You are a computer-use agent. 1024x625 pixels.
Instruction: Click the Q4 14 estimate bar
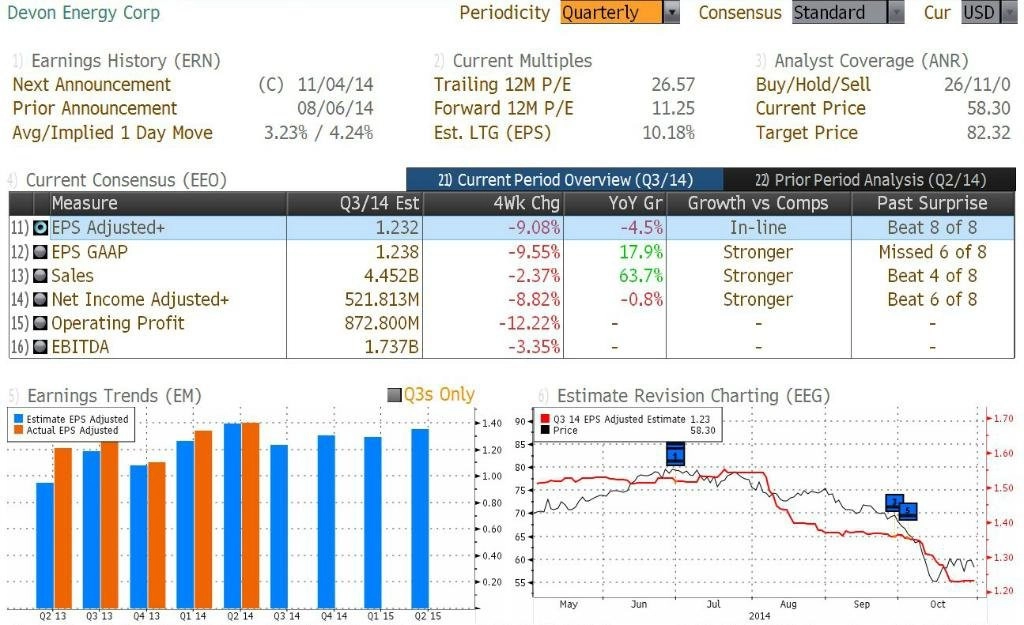point(326,522)
